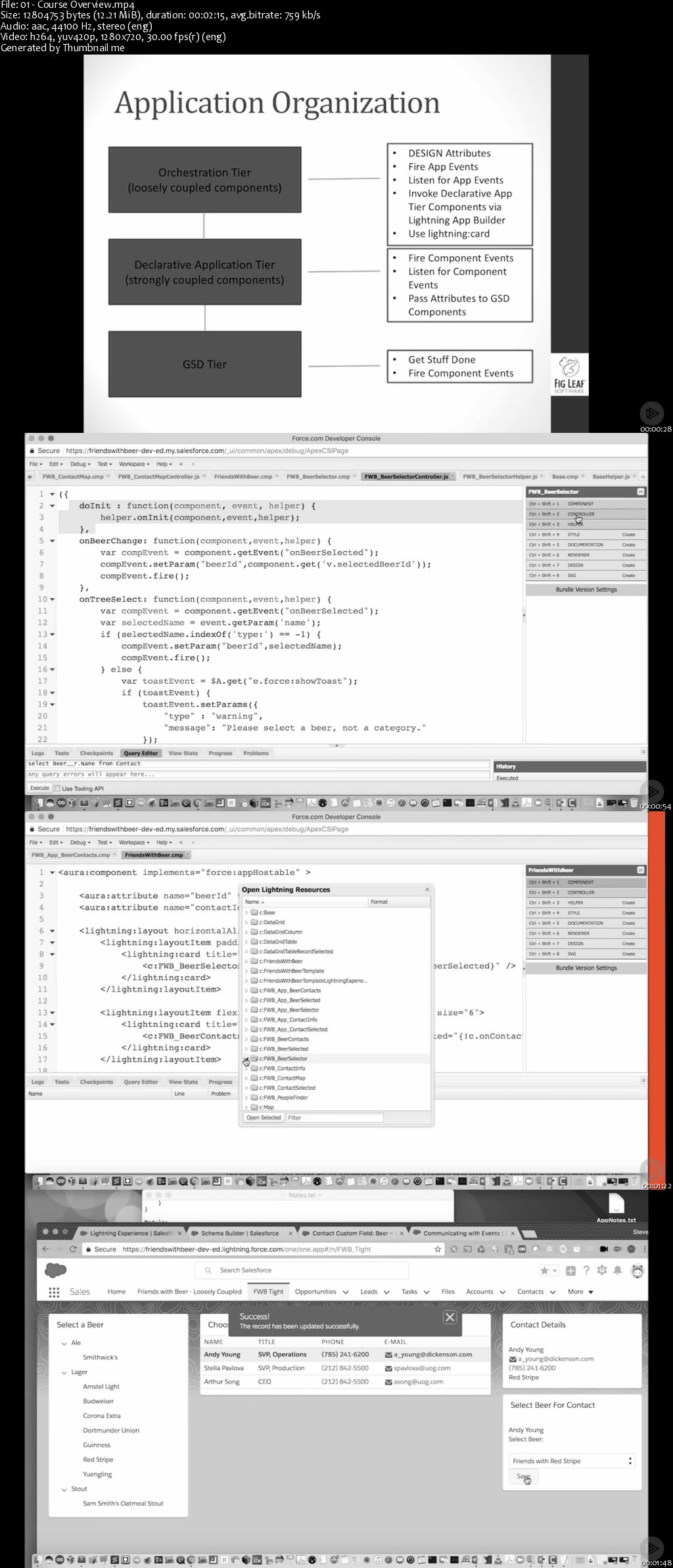Expand the c:FWB_BeerSelector folder in resources list
673x1568 pixels.
click(246, 1059)
